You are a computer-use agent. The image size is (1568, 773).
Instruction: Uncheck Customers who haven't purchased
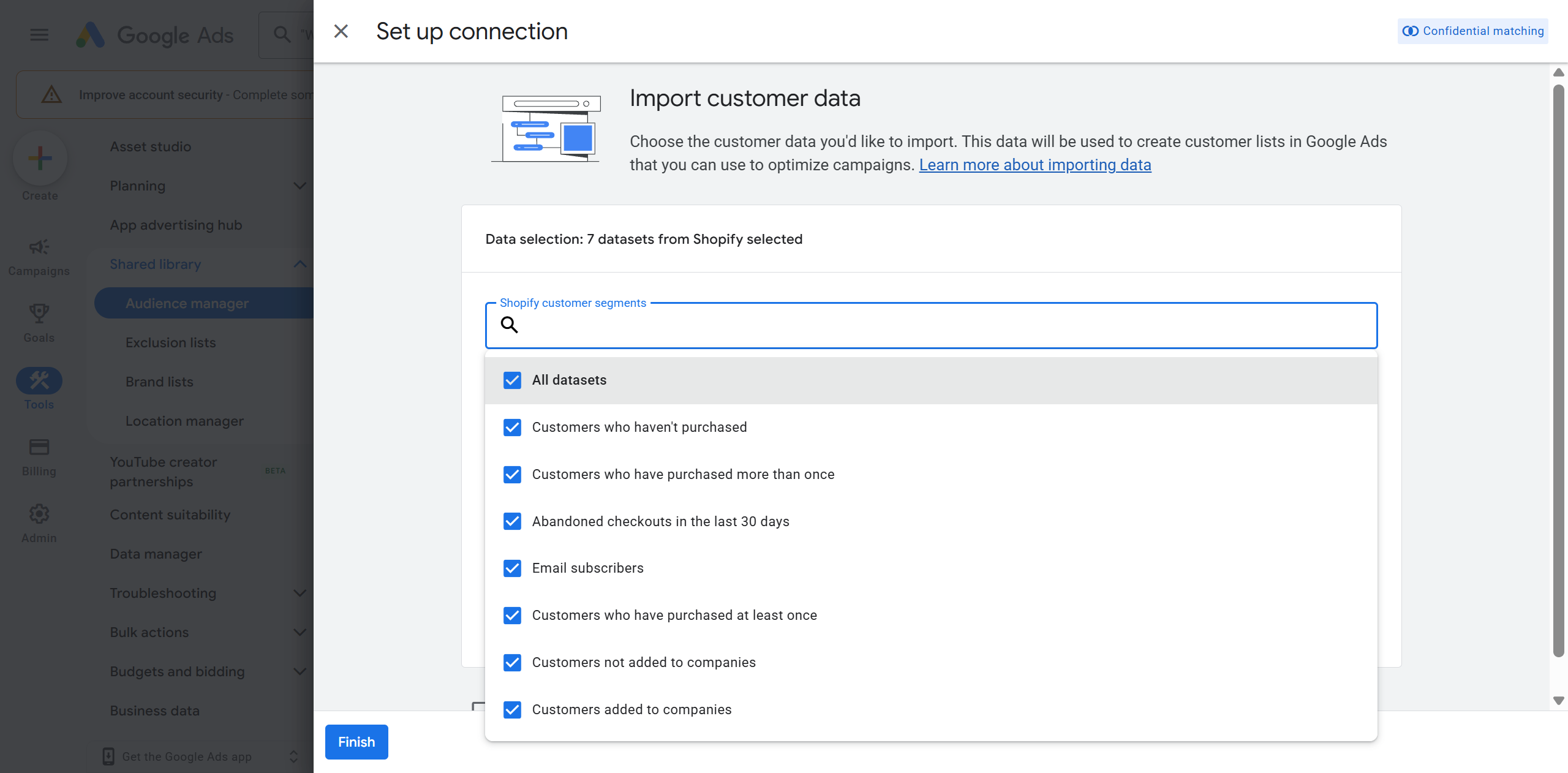click(x=512, y=428)
